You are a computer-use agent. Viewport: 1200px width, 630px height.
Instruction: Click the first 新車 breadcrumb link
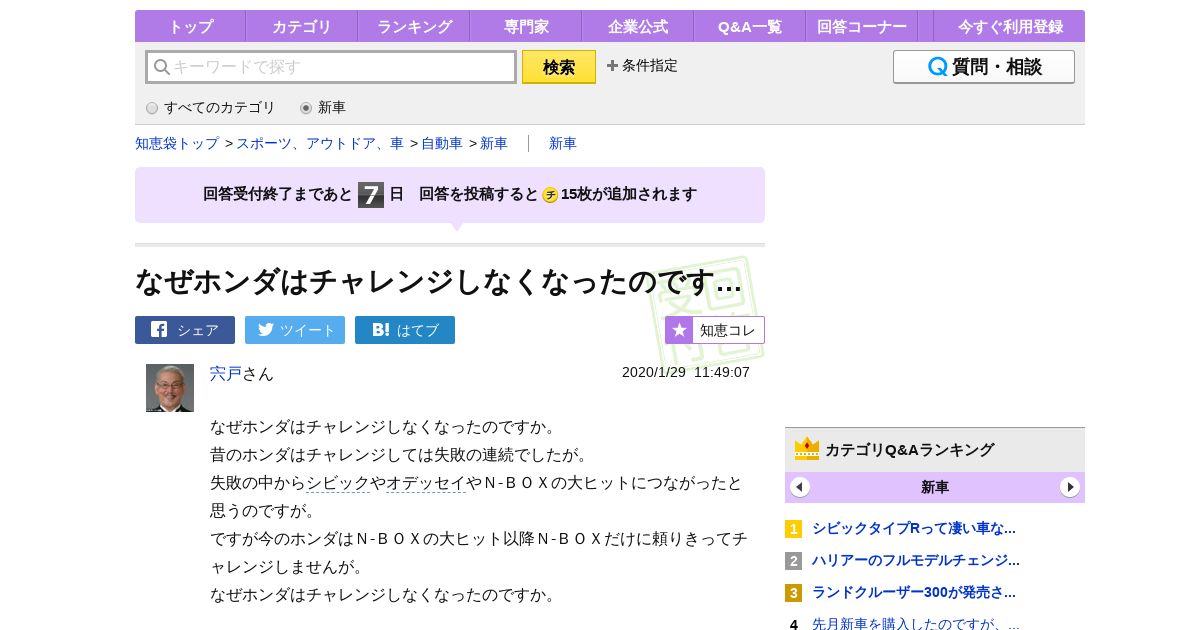point(494,143)
